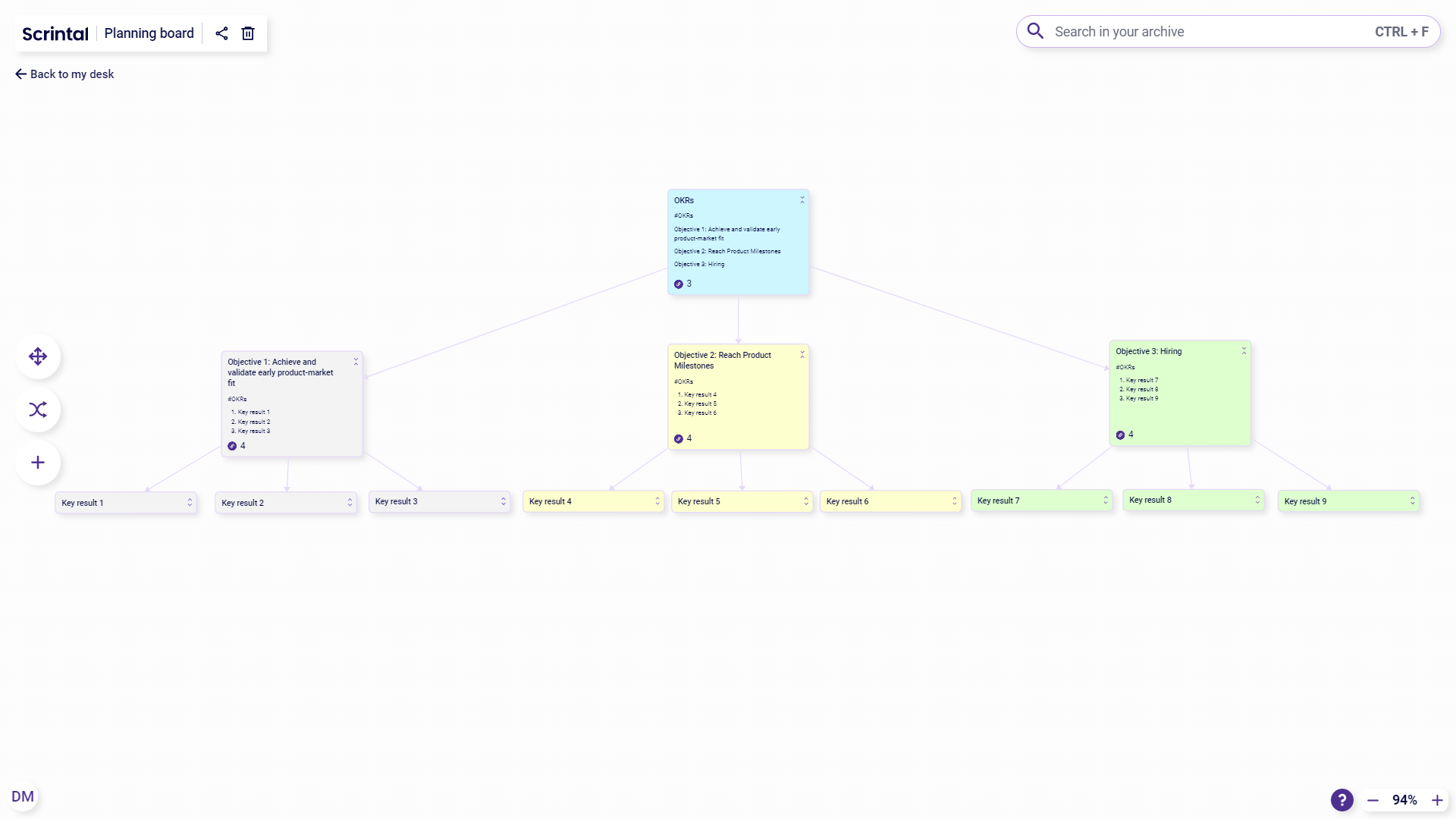1456x819 pixels.
Task: Click the shuffle icon in the left sidebar
Action: point(37,409)
